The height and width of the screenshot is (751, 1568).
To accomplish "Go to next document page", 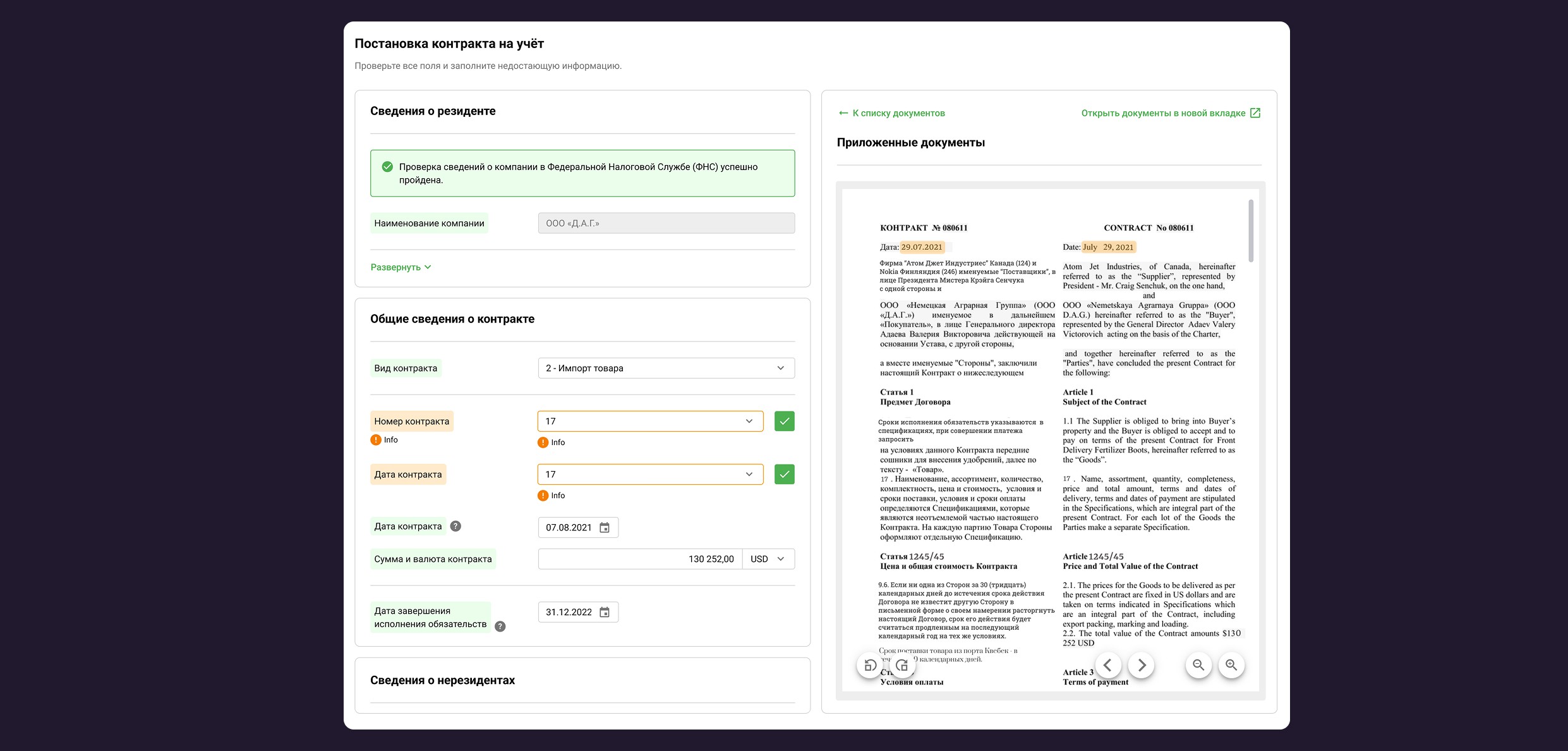I will 1141,665.
